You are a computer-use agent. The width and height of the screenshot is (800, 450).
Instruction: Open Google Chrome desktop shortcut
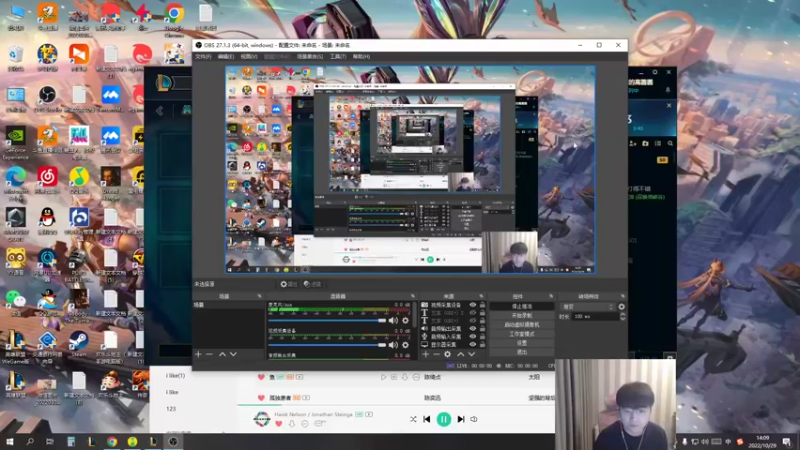pos(174,19)
